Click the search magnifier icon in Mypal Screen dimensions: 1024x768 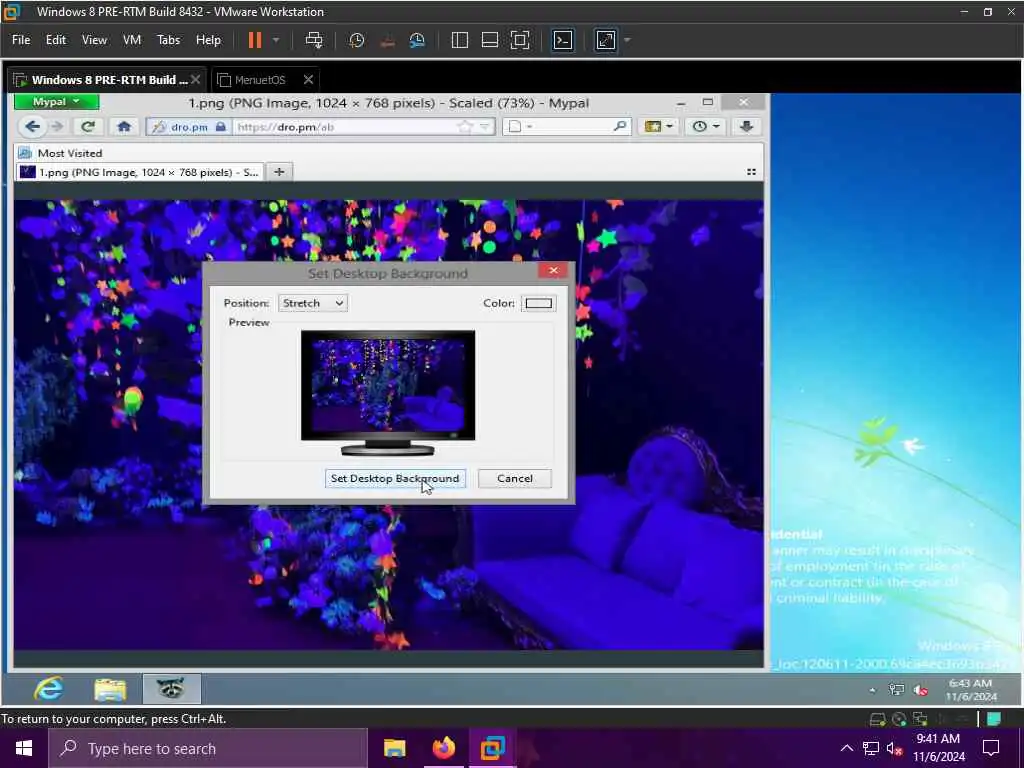[x=620, y=127]
